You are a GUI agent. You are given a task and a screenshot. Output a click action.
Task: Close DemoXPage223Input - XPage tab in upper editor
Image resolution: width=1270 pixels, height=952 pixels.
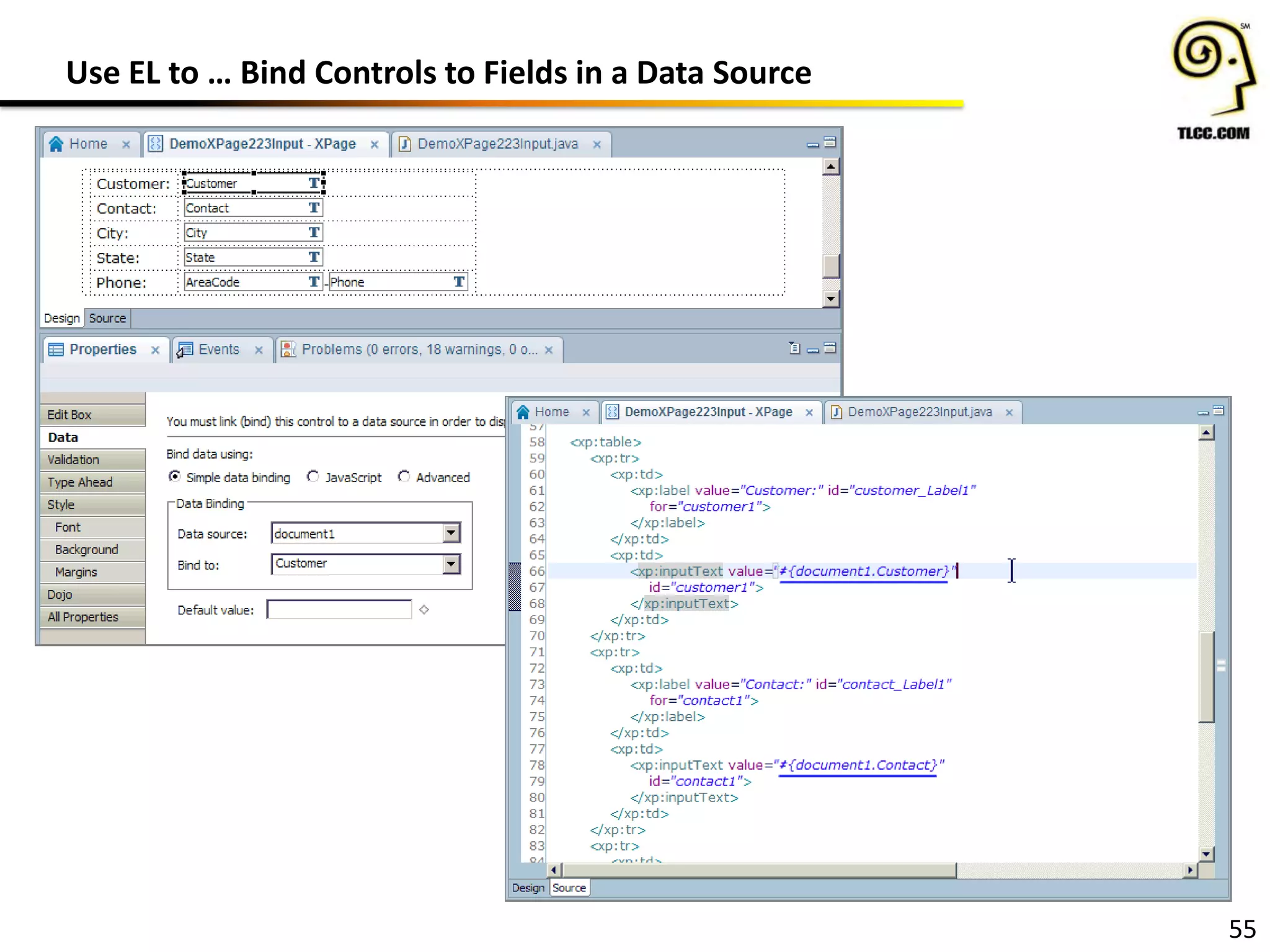[375, 144]
